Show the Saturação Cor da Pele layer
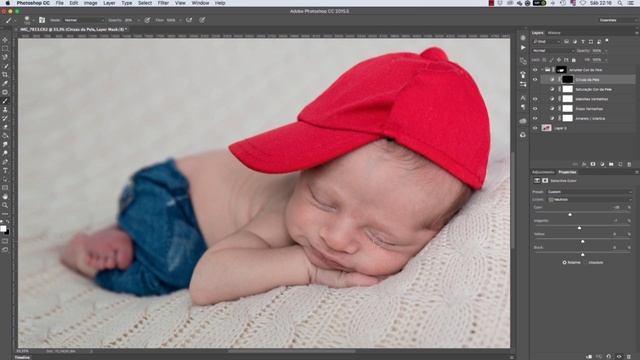This screenshot has width=640, height=360. click(535, 89)
